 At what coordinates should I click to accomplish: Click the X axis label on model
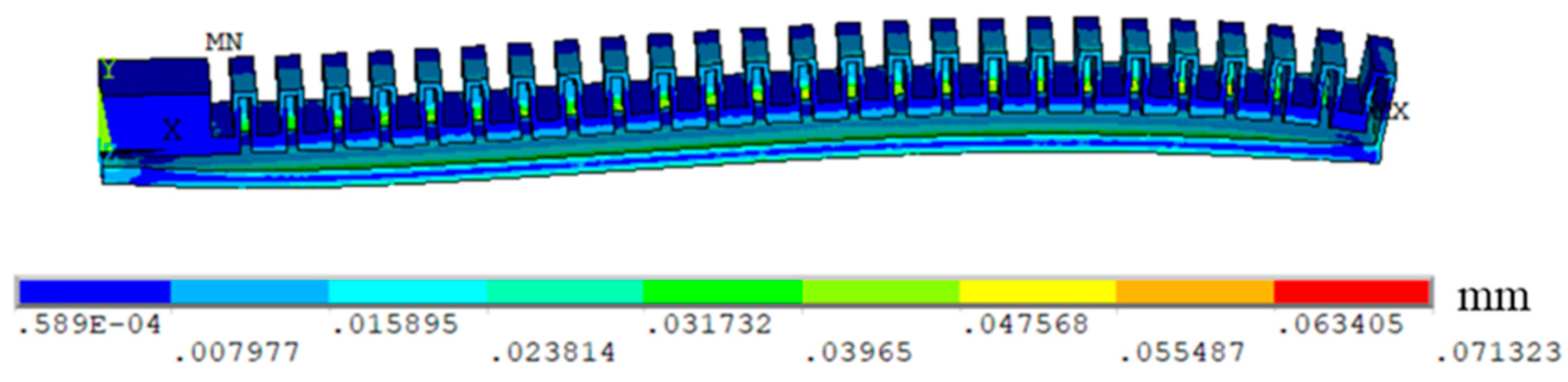click(173, 130)
